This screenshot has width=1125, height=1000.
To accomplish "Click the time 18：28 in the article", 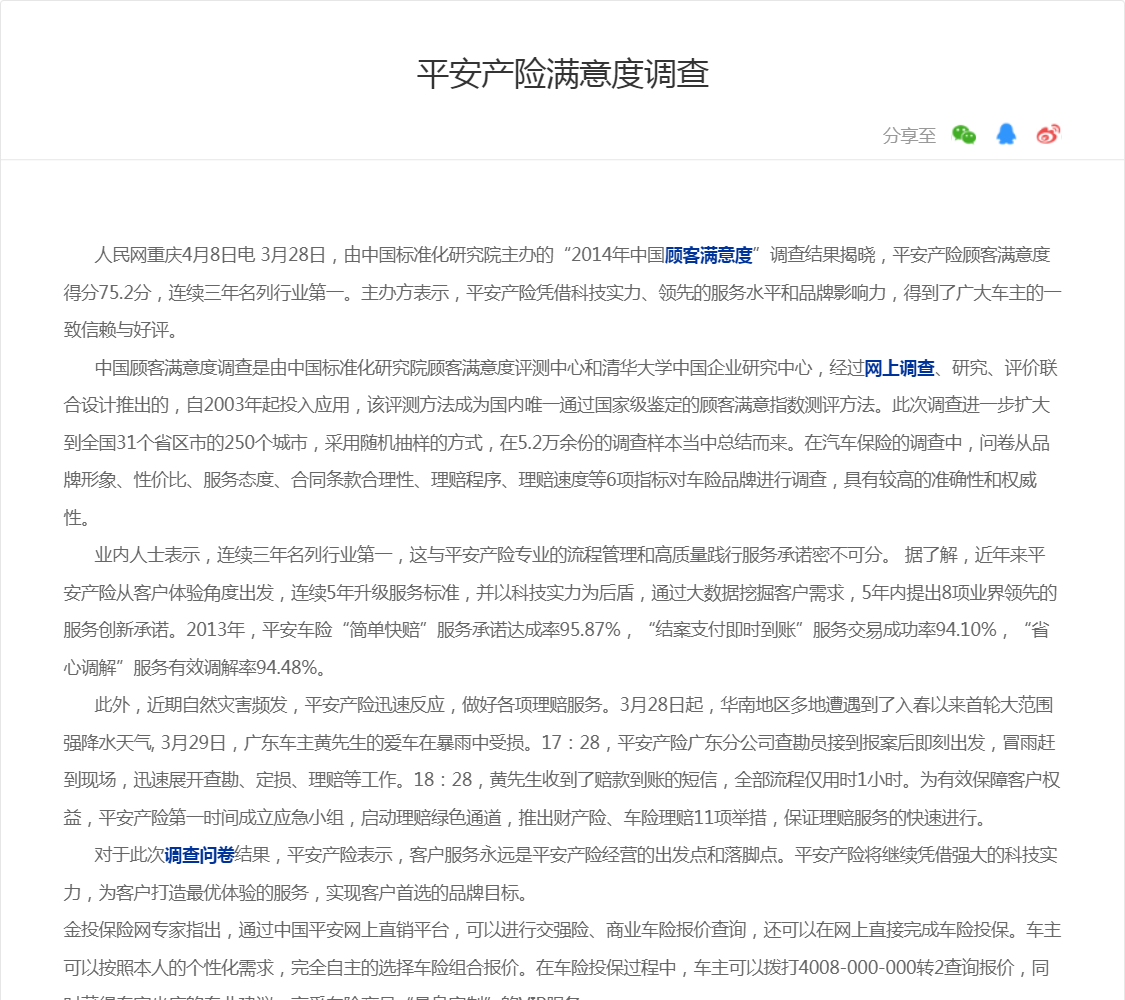I will point(443,780).
